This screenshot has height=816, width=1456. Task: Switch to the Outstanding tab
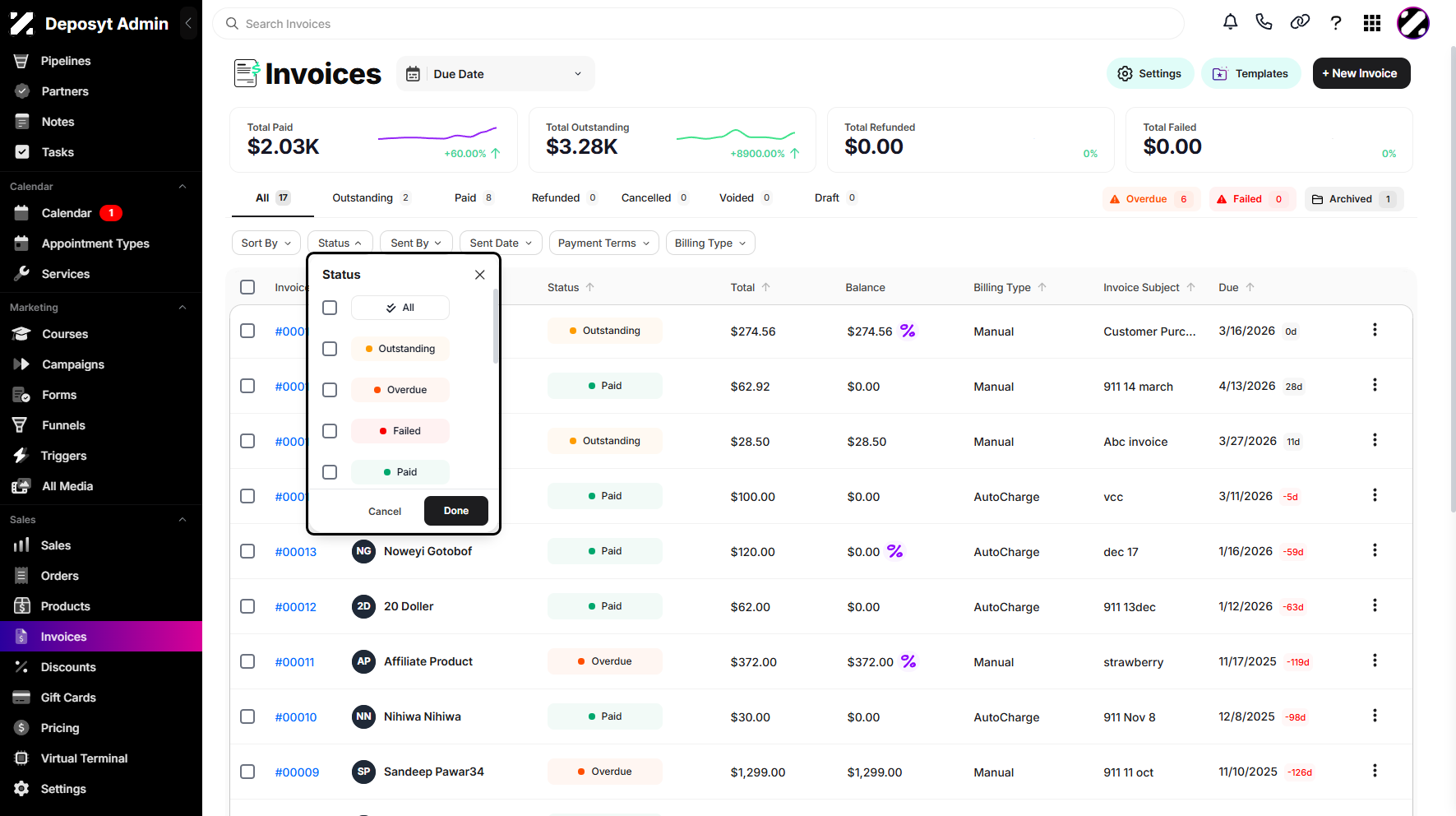[x=372, y=198]
